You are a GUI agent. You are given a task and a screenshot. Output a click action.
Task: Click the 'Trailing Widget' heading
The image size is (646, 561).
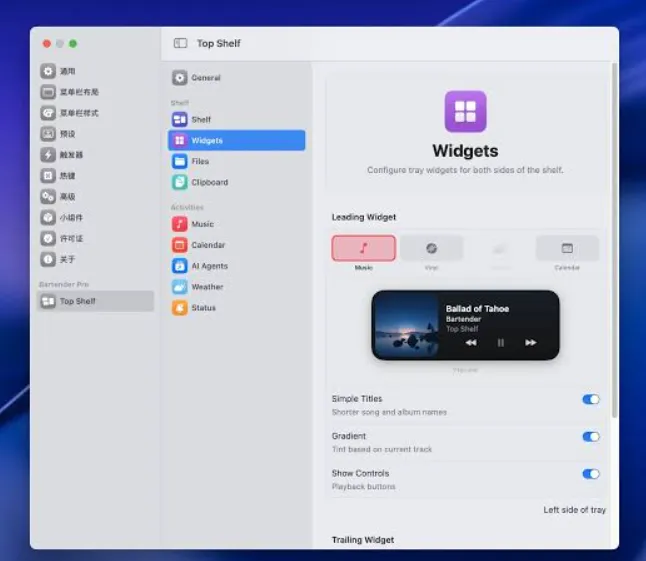coord(363,540)
